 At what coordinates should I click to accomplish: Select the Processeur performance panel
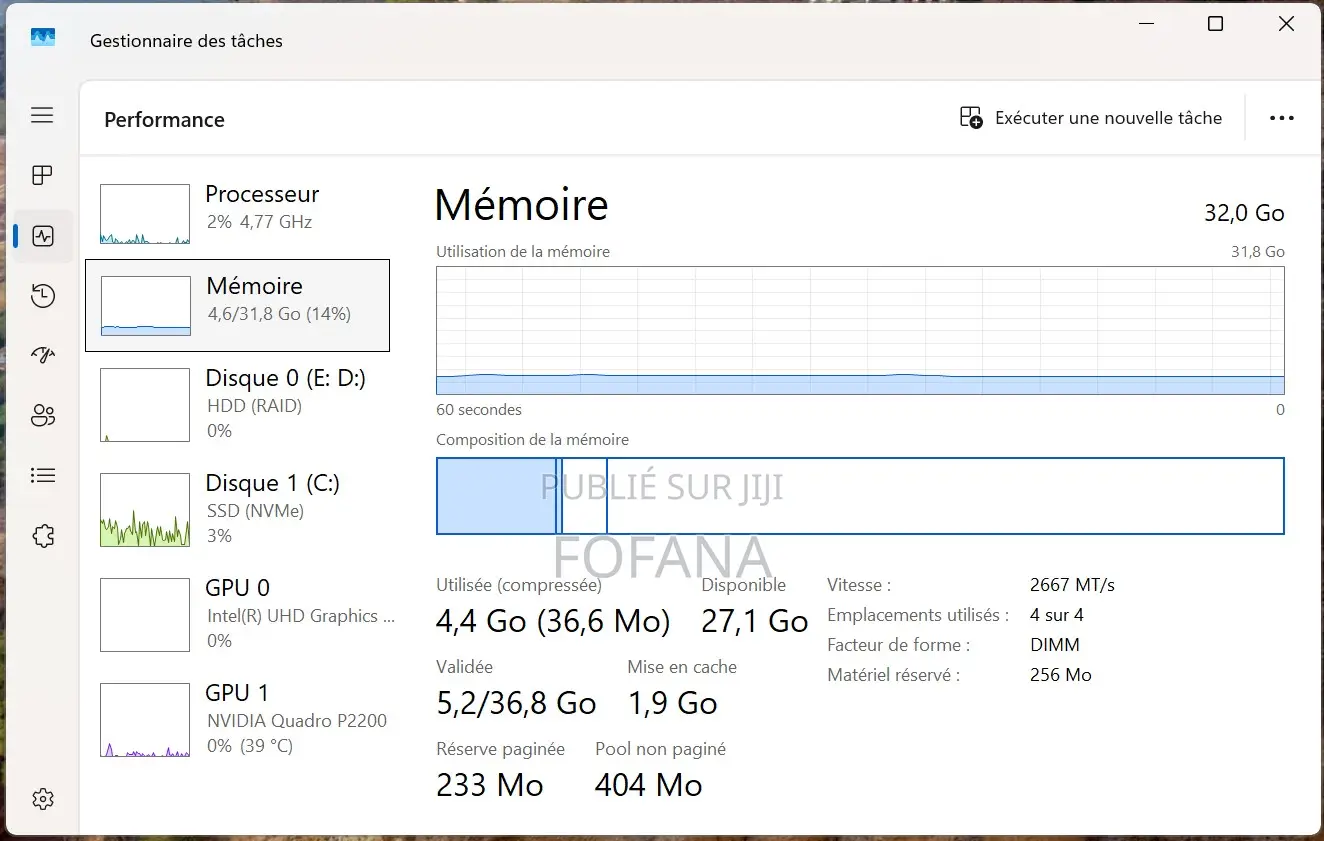point(237,213)
